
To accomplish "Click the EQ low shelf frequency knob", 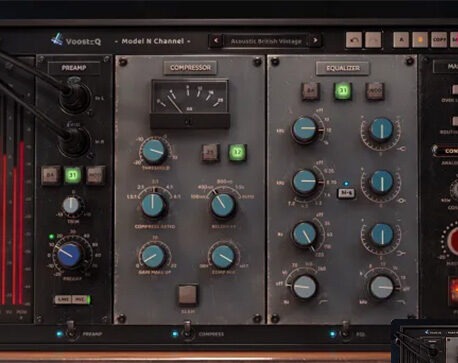I will coord(305,234).
